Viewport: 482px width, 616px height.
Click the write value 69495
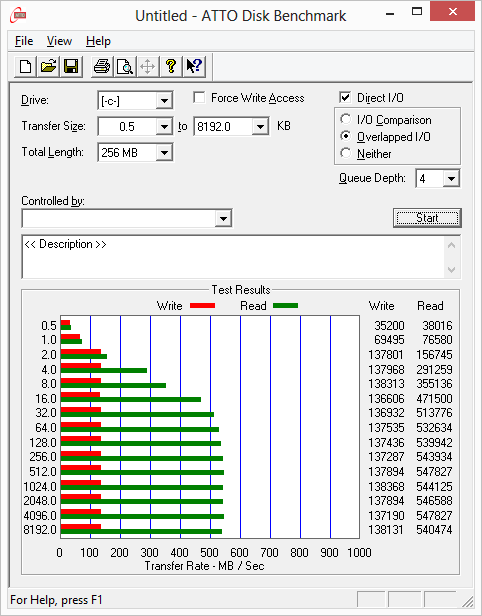click(x=389, y=340)
